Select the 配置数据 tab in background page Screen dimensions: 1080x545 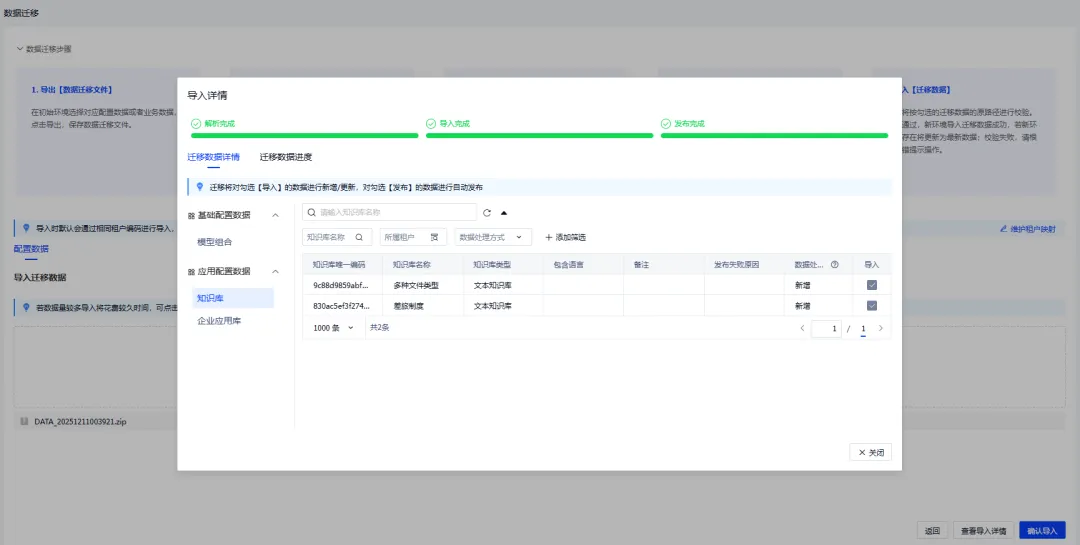click(x=31, y=249)
